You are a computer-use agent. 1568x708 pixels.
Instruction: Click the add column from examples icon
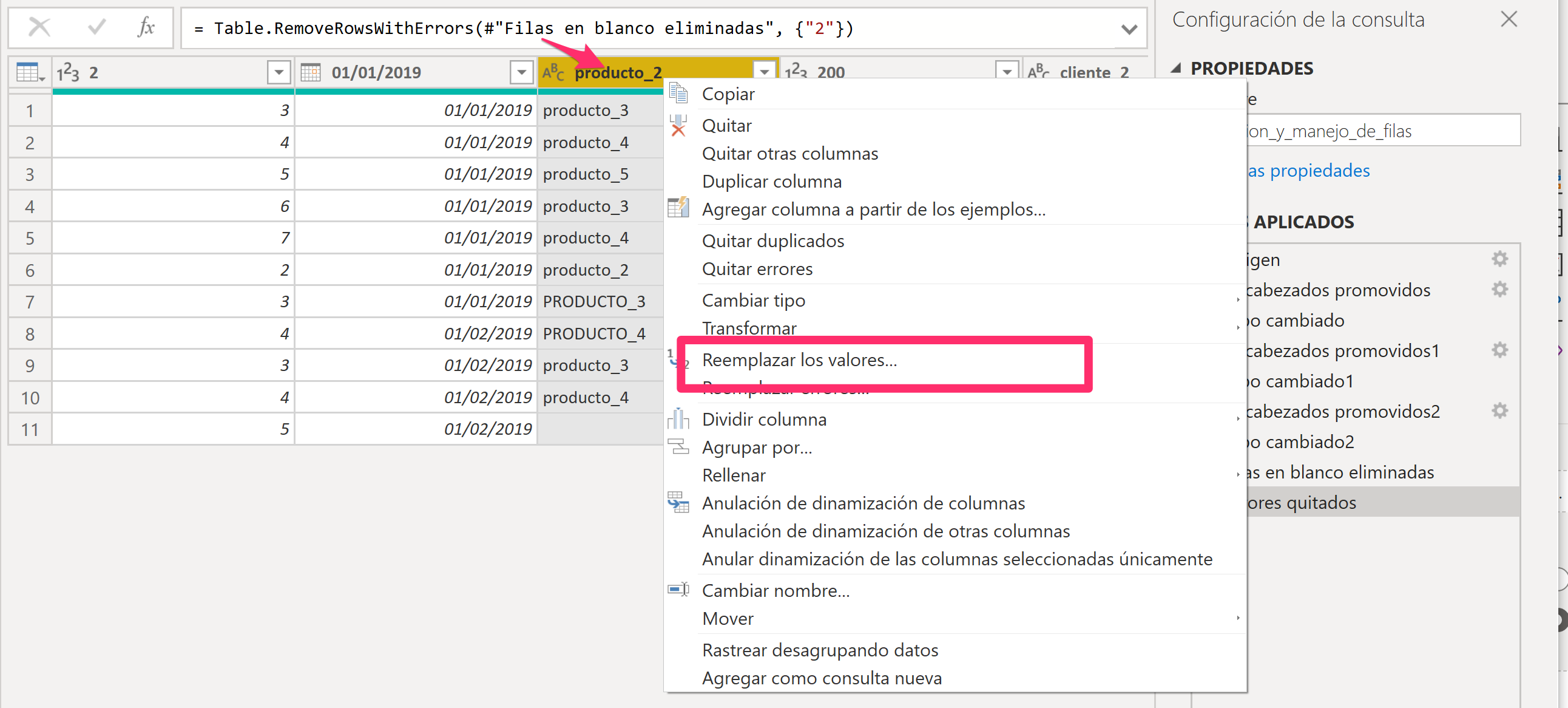point(678,208)
